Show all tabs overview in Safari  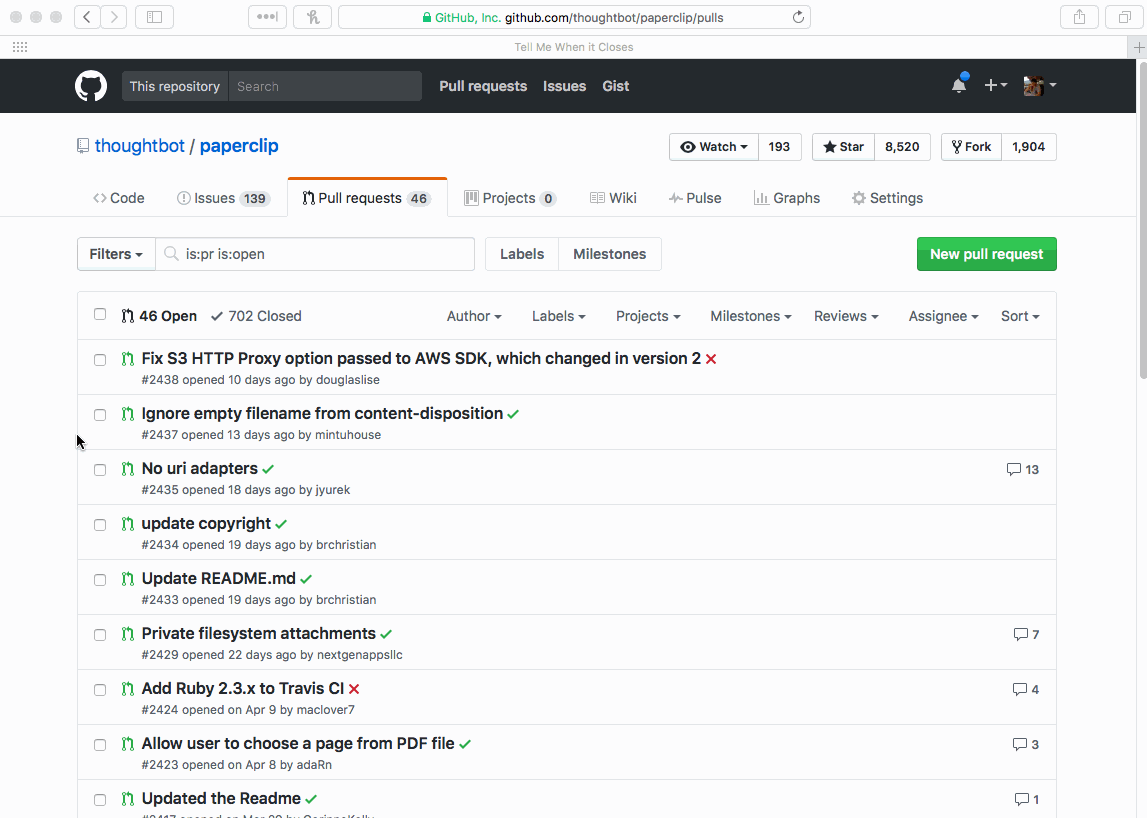tap(1125, 17)
